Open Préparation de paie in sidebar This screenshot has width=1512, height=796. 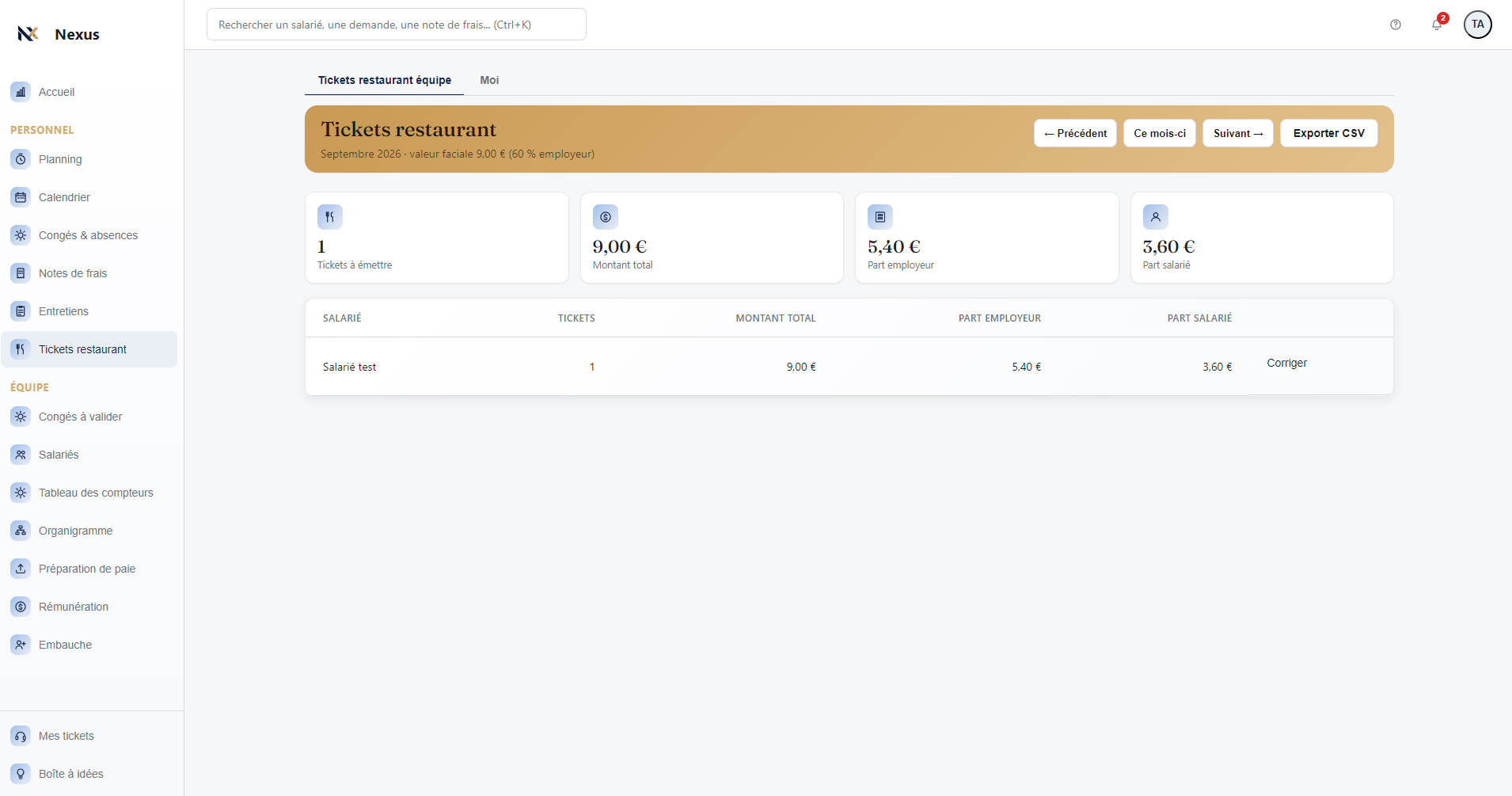[x=89, y=569]
